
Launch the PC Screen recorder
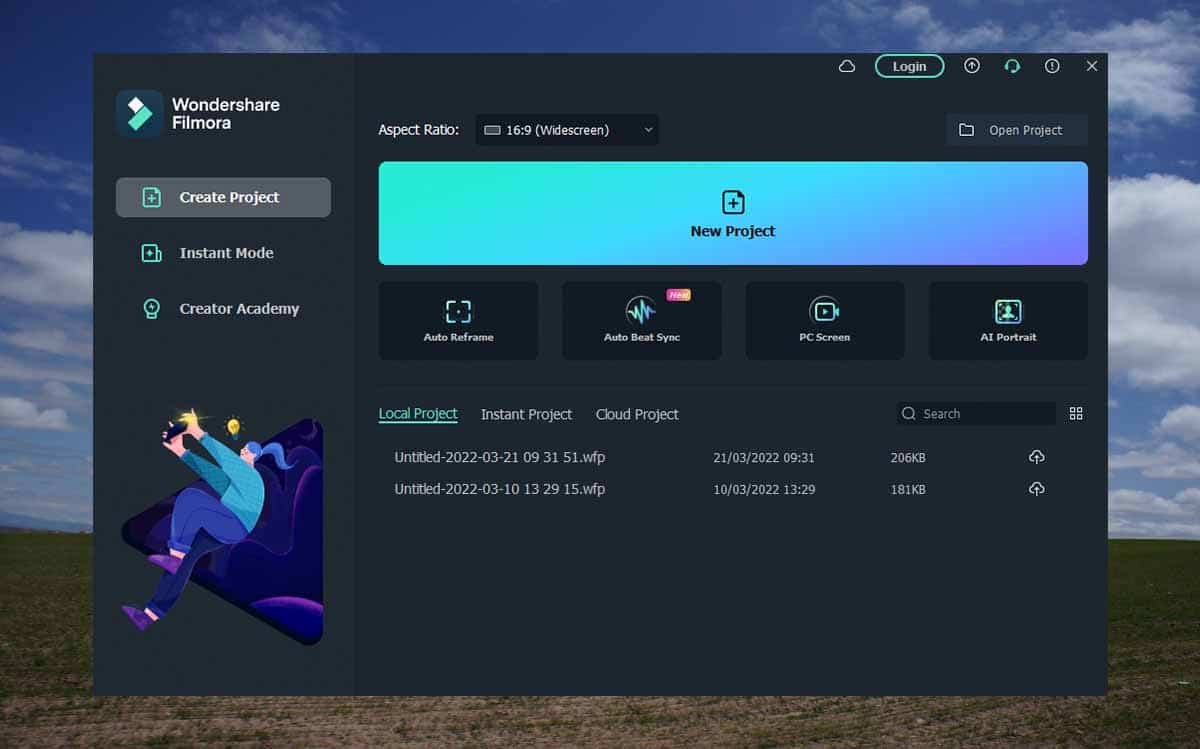coord(824,320)
